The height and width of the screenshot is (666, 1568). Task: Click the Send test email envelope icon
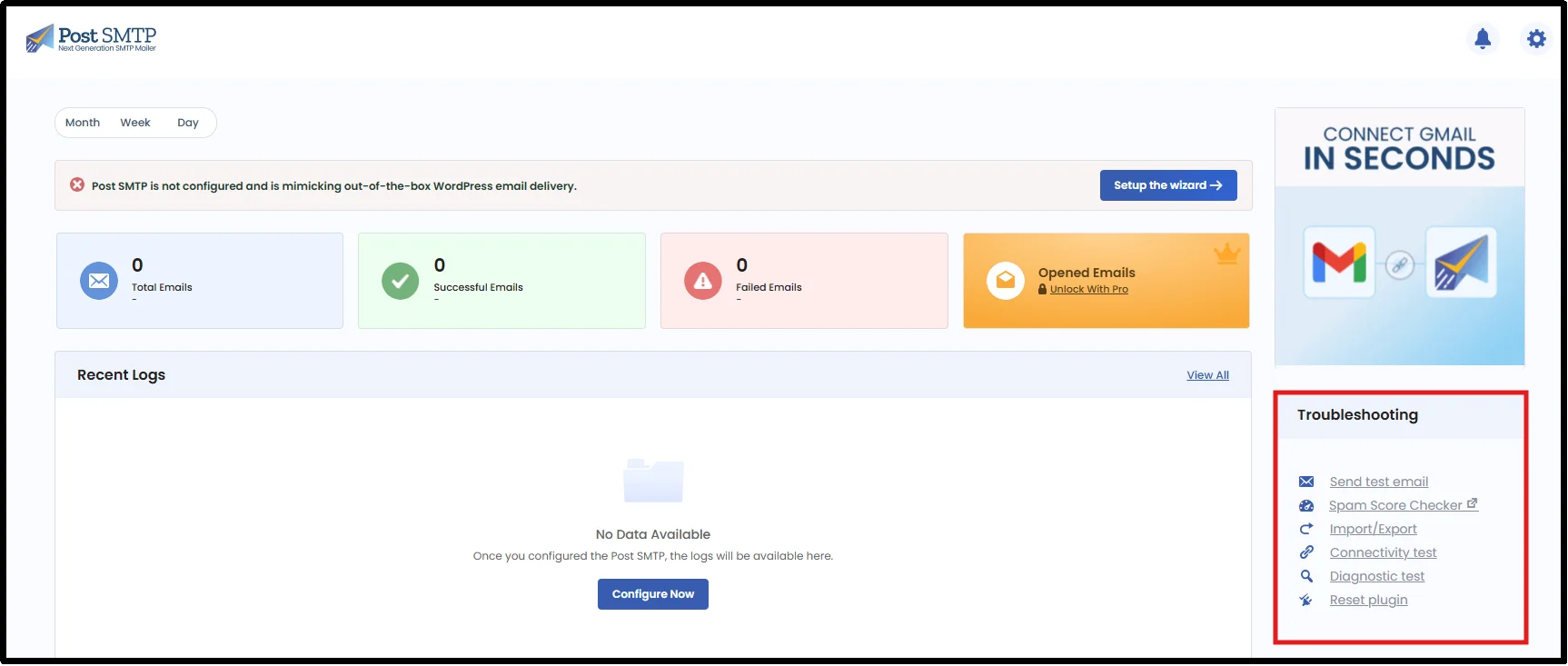pos(1306,482)
